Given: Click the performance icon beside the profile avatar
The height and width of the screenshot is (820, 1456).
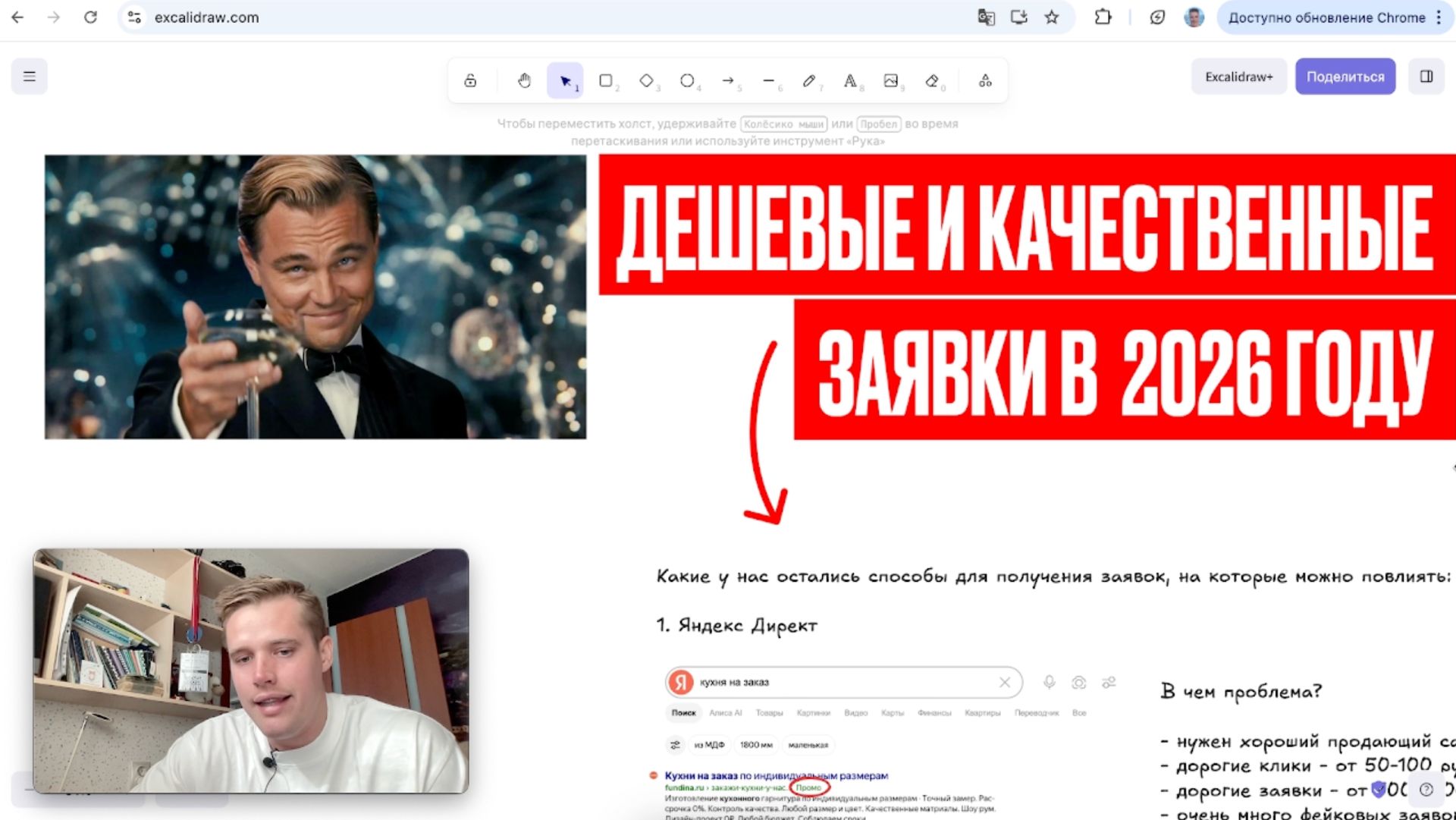Looking at the screenshot, I should click(1157, 17).
